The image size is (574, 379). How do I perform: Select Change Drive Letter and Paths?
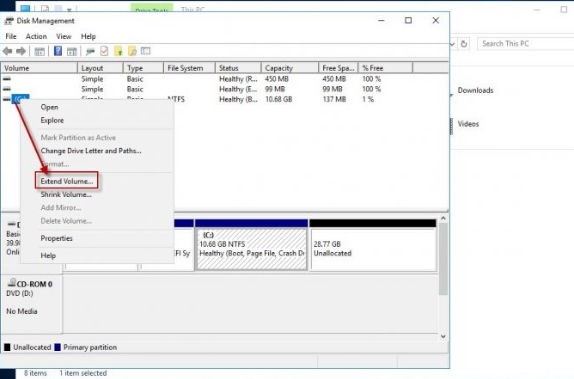tap(91, 151)
